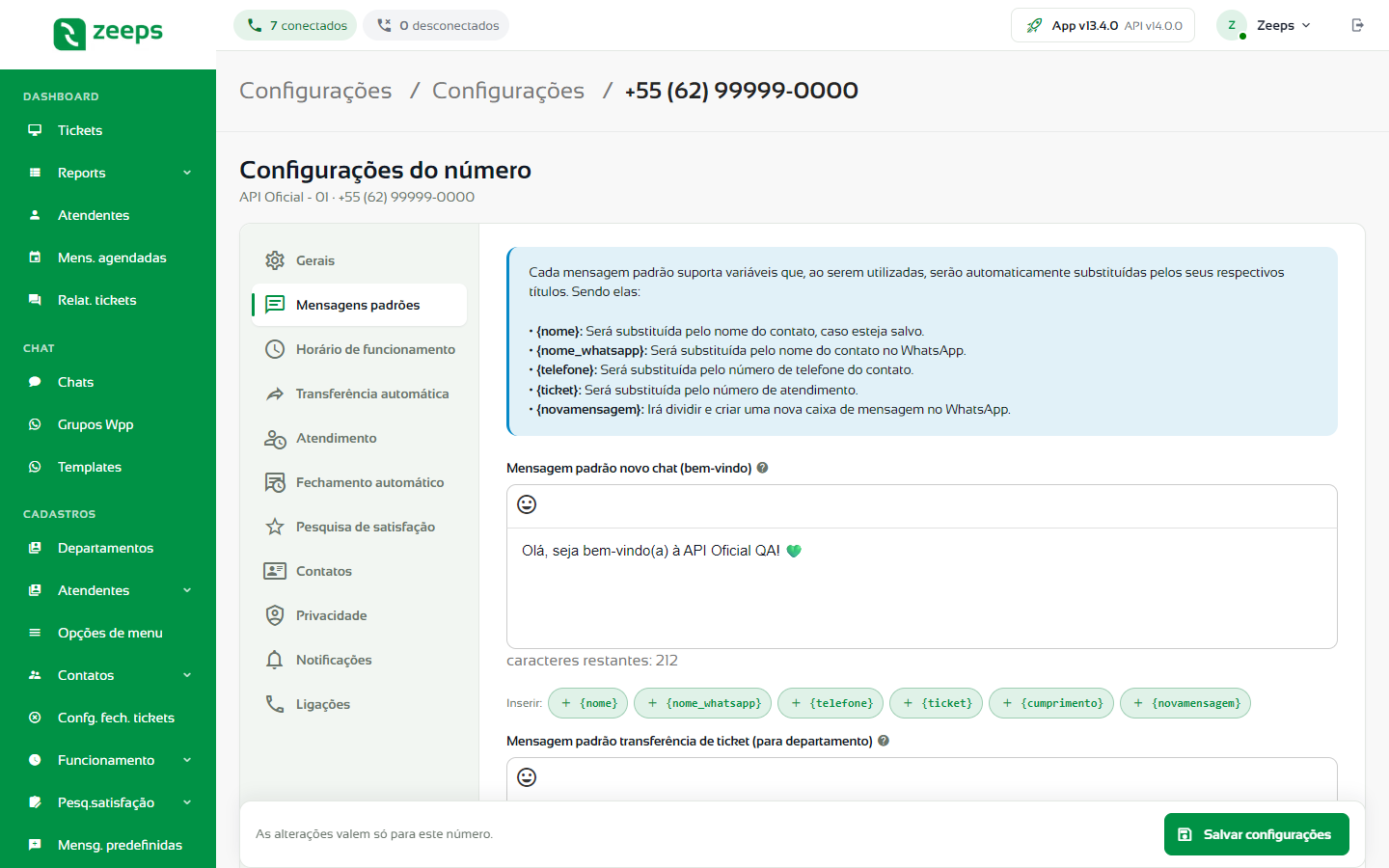Expand the Reports submenu chevron

pyautogui.click(x=187, y=173)
